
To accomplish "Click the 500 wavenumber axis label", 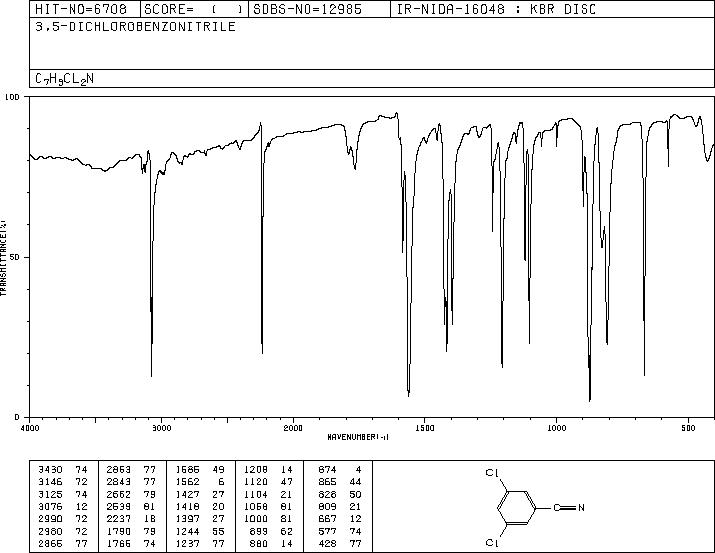I will coord(688,428).
